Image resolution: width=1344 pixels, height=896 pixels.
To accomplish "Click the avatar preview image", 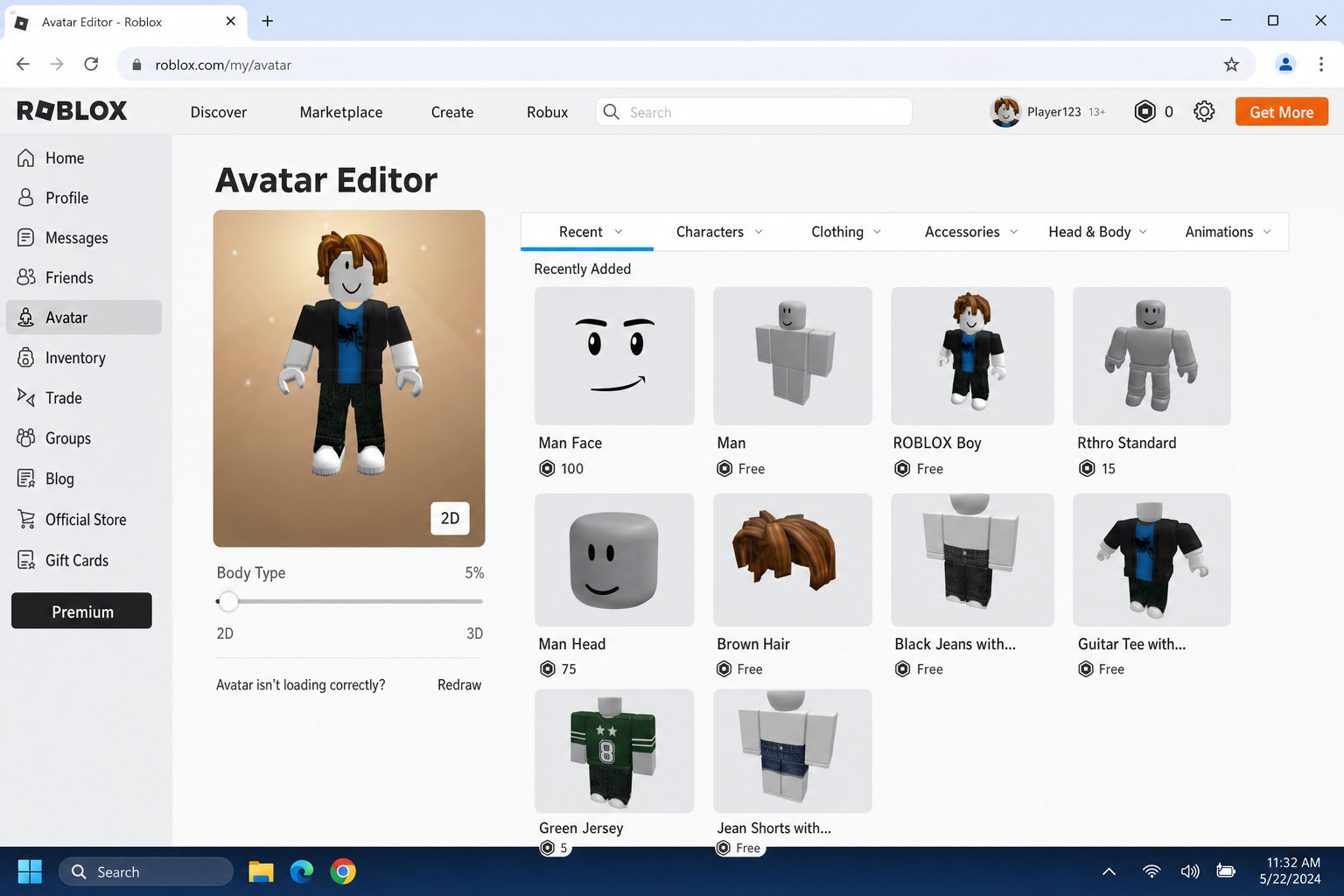I will (x=349, y=378).
